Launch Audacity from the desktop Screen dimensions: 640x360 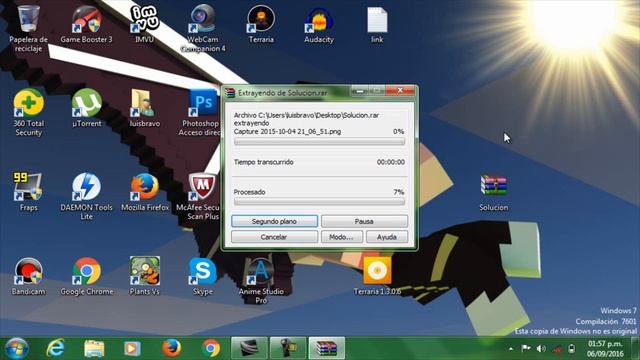click(319, 20)
